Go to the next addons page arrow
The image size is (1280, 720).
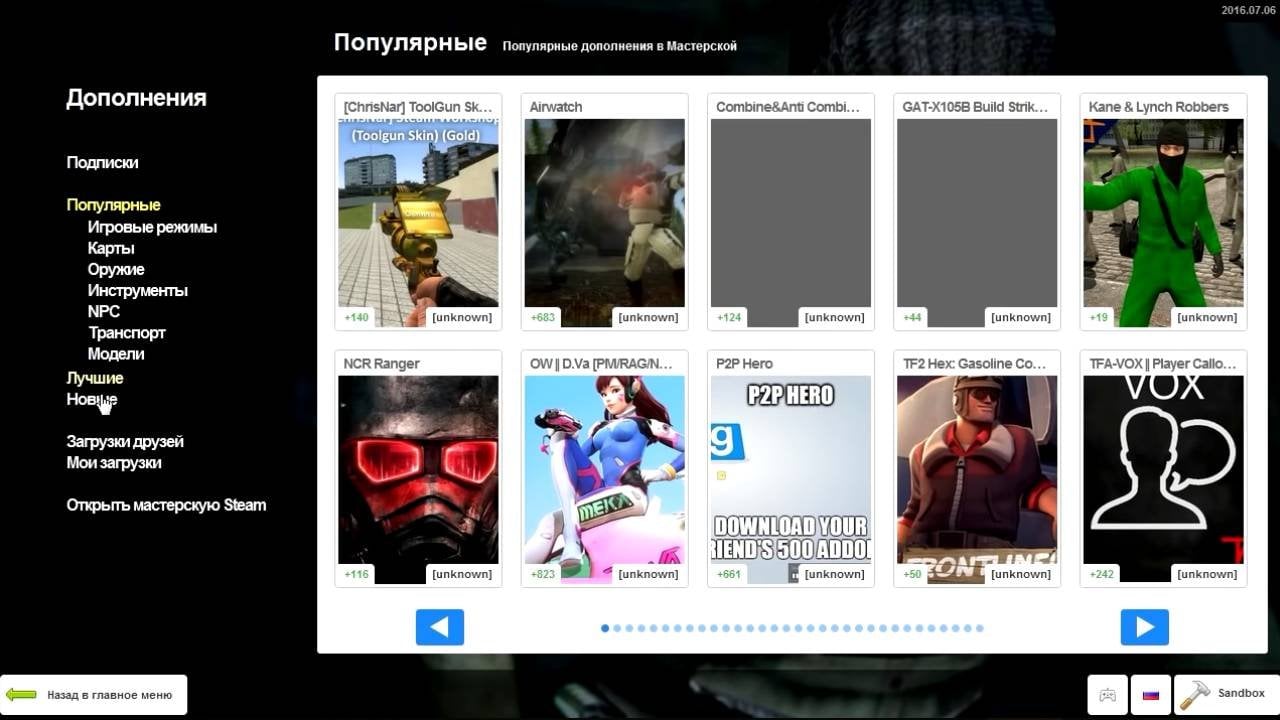point(1145,627)
